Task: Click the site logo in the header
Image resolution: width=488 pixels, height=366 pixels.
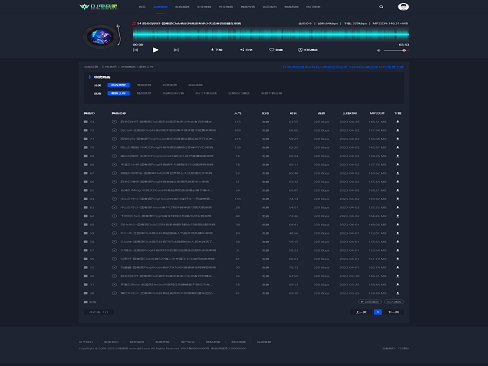Action: [x=98, y=7]
